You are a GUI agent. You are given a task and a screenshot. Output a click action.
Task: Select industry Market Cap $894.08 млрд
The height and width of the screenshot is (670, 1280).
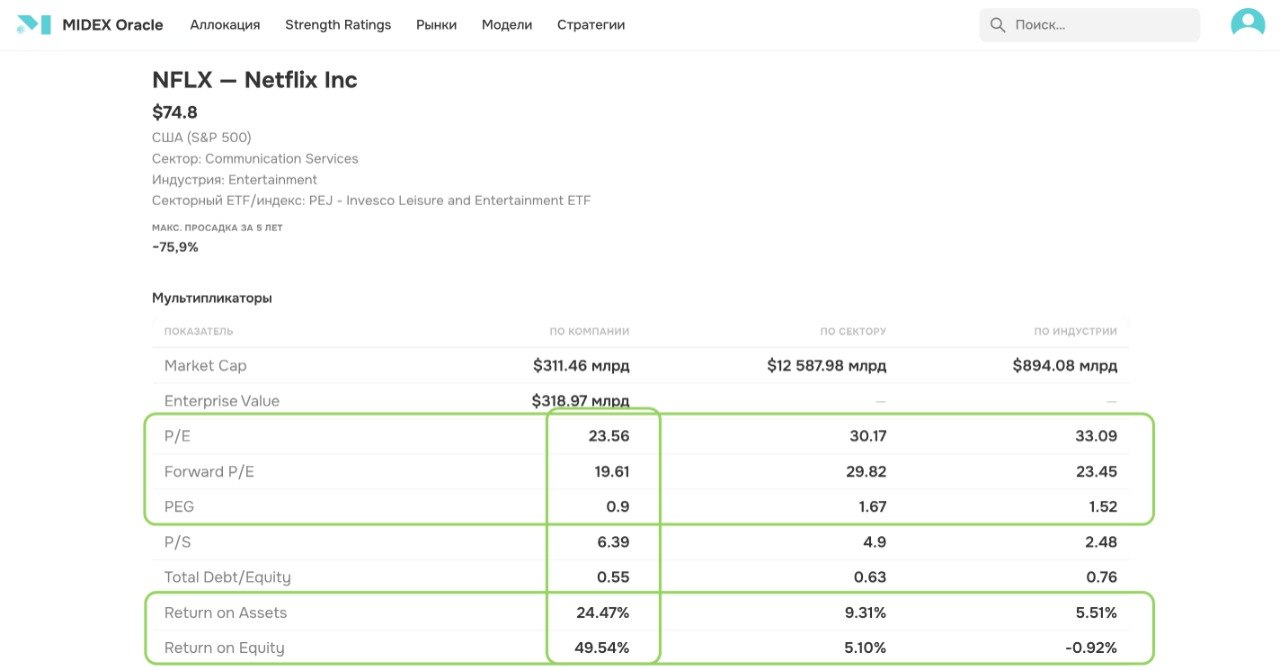click(x=1065, y=366)
